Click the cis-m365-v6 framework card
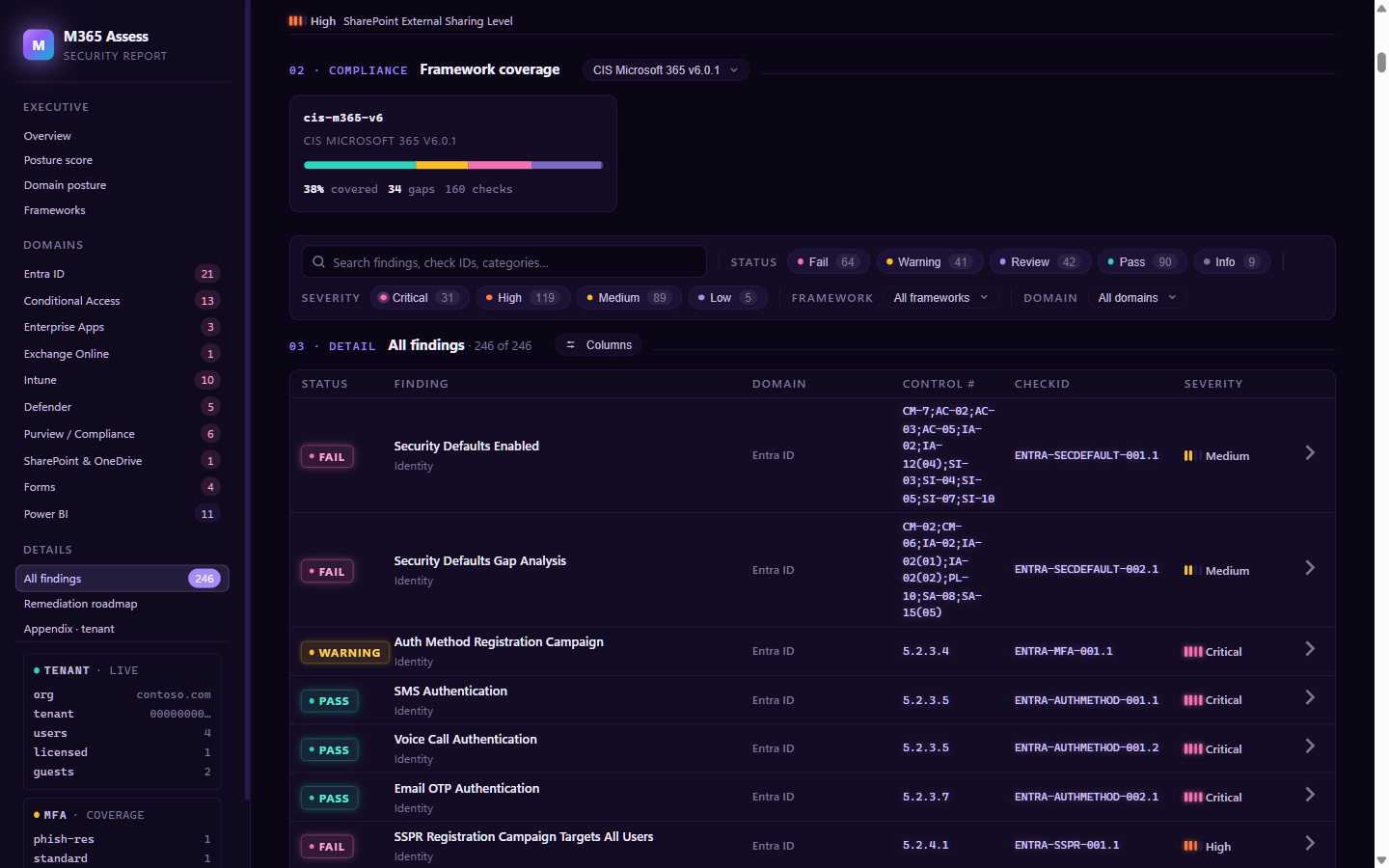Image resolution: width=1389 pixels, height=868 pixels. [x=452, y=153]
